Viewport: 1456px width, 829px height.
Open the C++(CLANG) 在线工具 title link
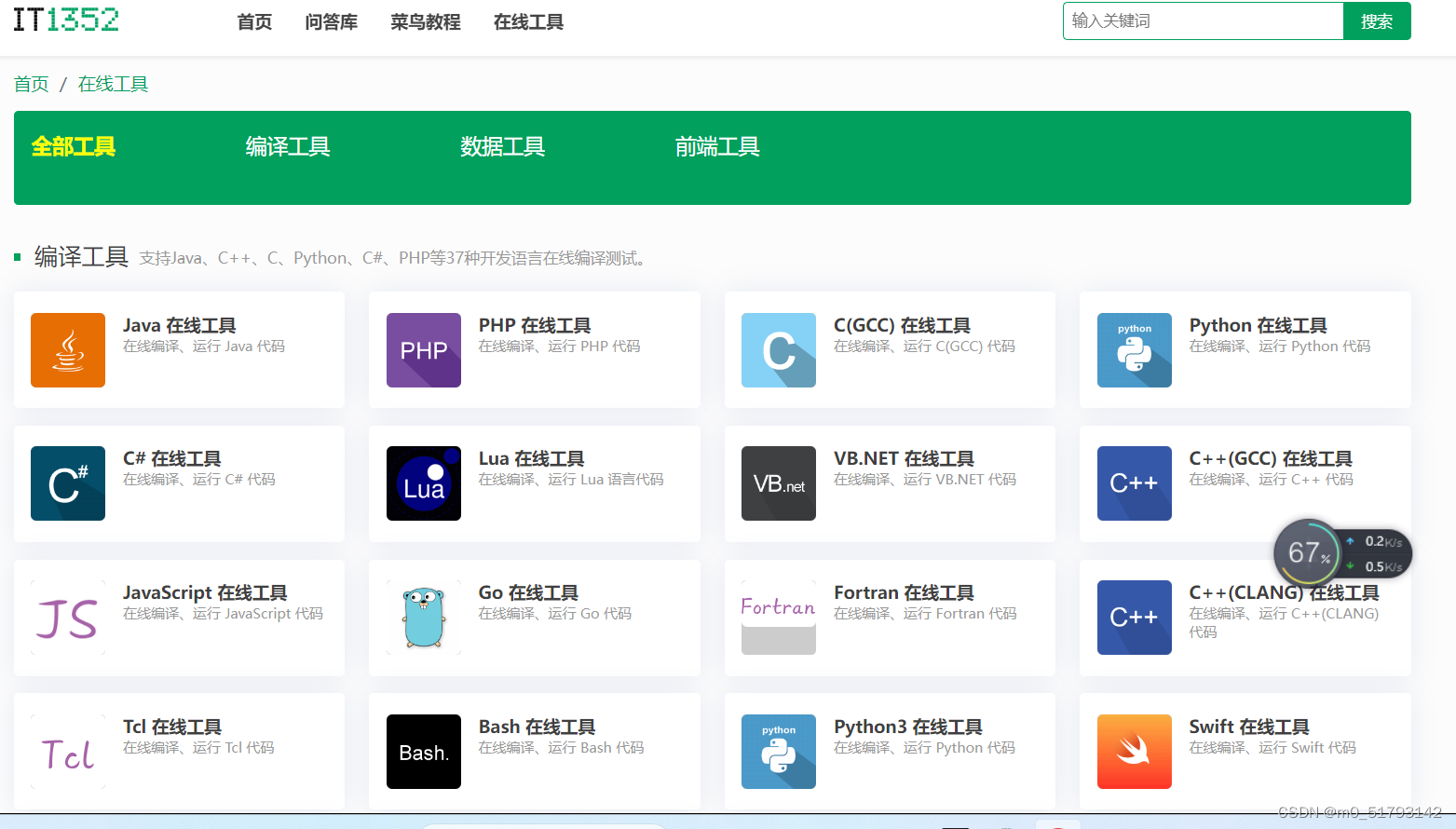1285,592
